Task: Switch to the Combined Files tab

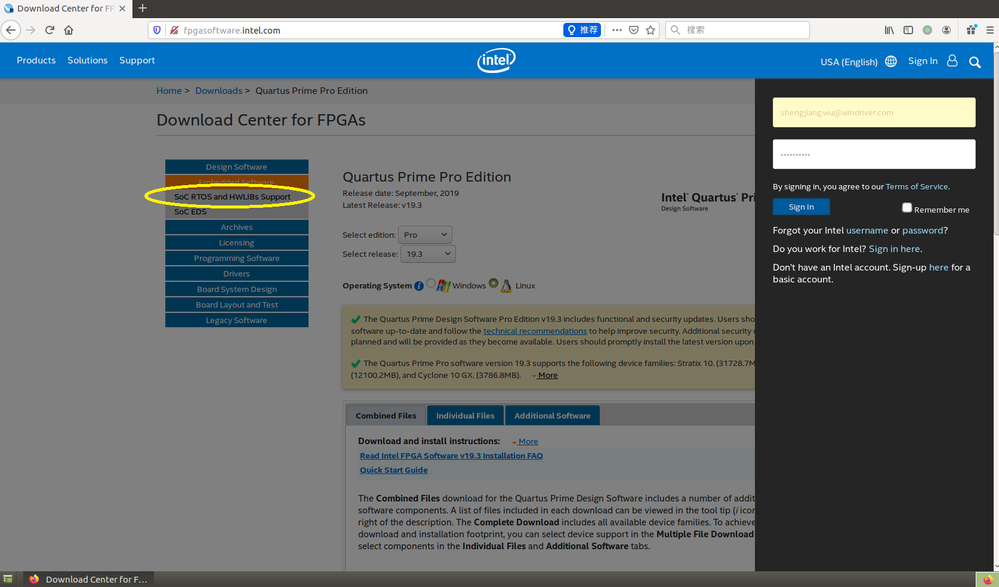Action: point(385,416)
